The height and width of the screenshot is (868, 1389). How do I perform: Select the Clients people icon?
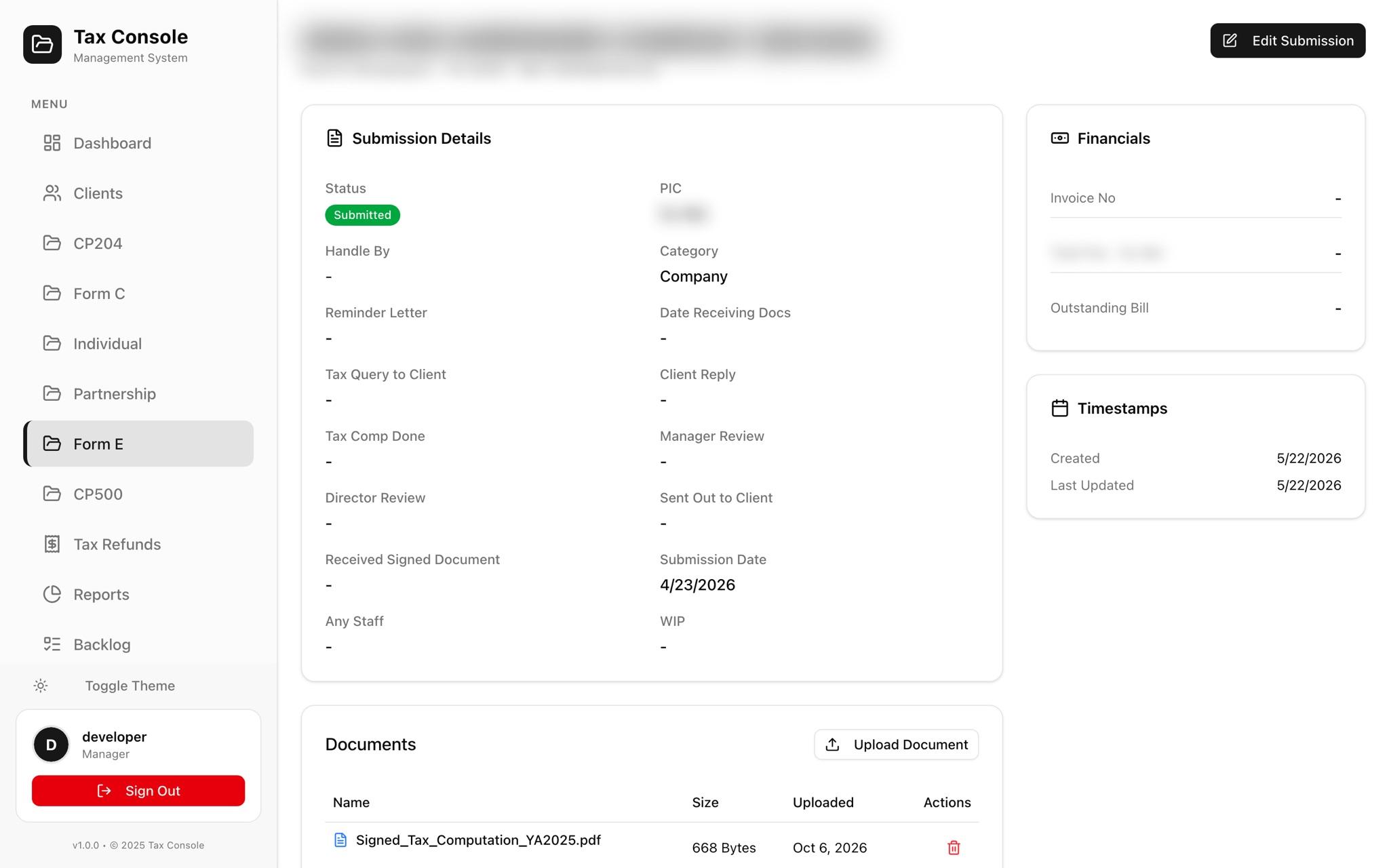point(52,193)
